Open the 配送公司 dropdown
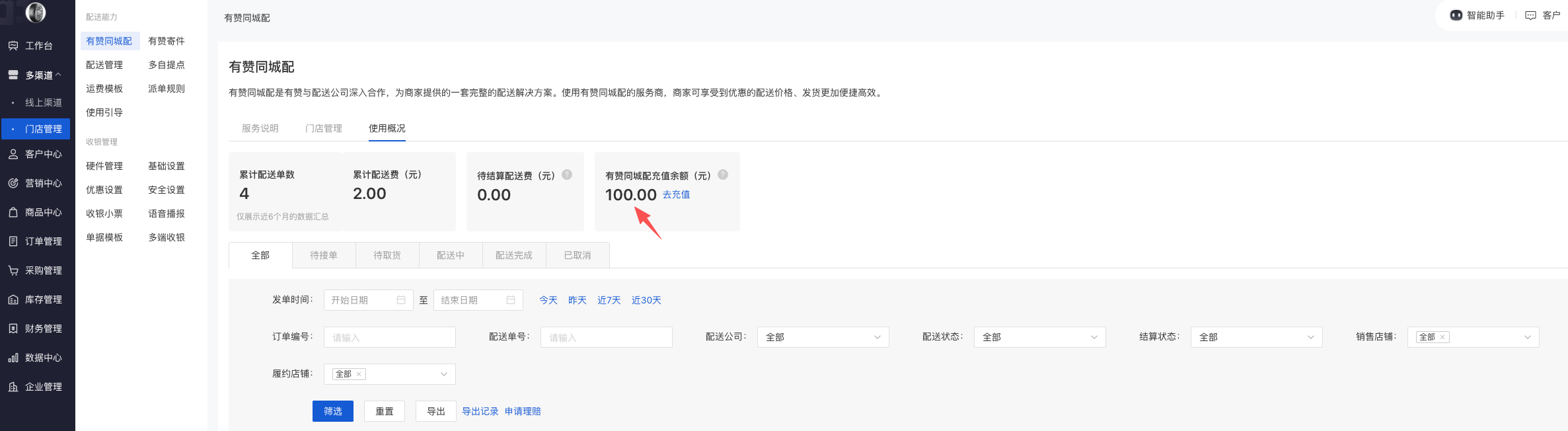The width and height of the screenshot is (1568, 431). pyautogui.click(x=823, y=337)
